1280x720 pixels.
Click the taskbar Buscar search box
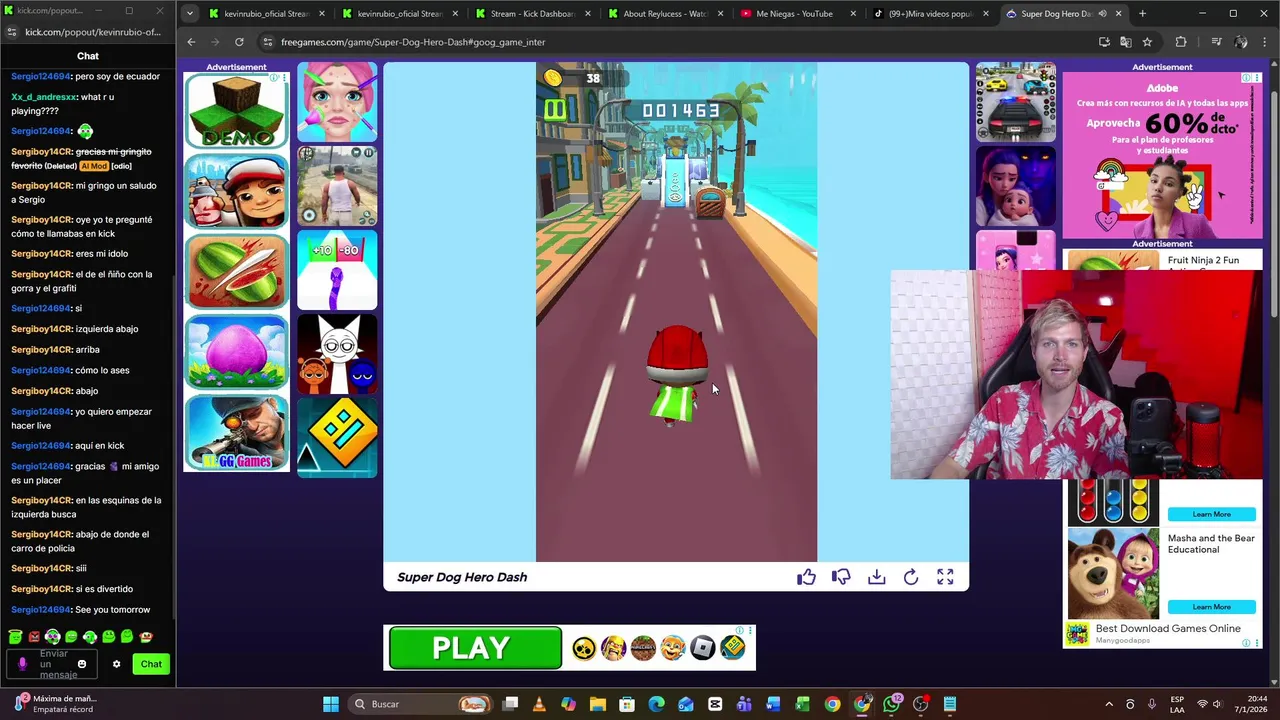pyautogui.click(x=420, y=704)
